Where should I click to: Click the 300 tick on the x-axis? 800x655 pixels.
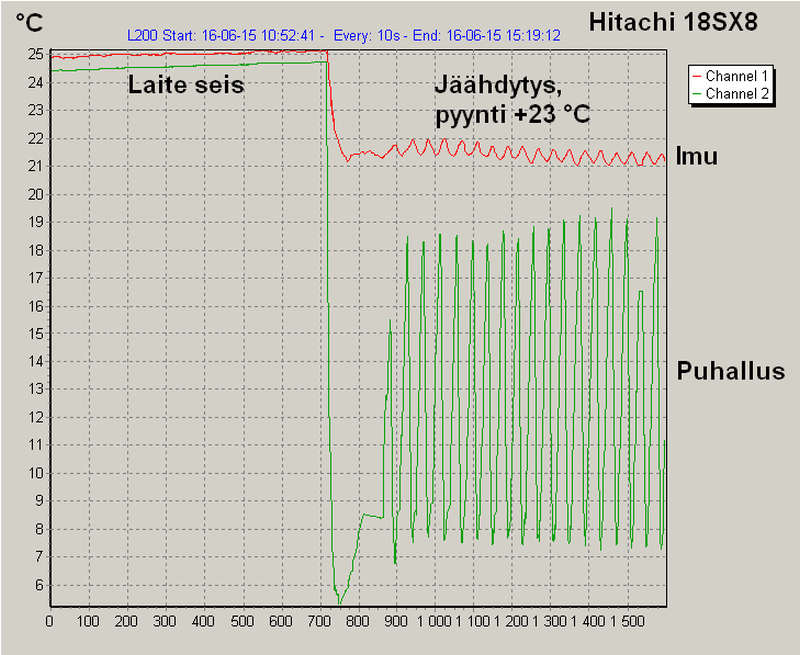(x=166, y=621)
